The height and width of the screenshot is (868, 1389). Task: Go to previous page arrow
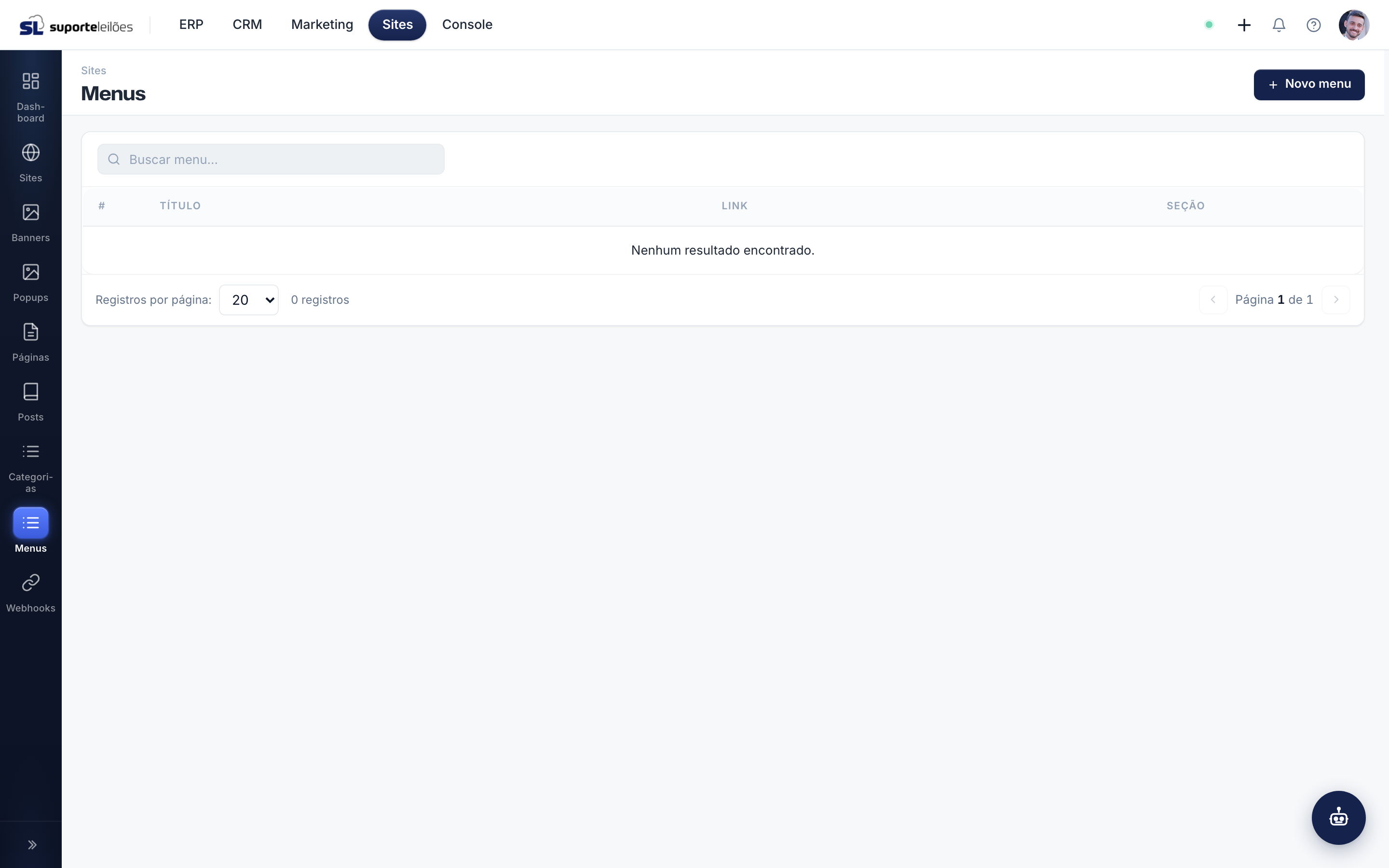pos(1213,299)
